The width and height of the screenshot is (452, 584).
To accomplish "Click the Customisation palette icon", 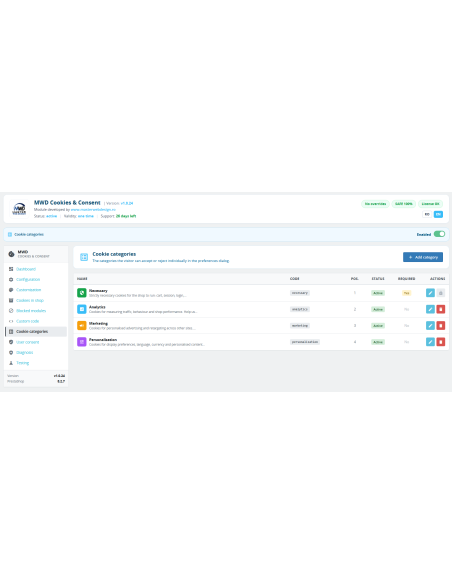I will point(11,290).
